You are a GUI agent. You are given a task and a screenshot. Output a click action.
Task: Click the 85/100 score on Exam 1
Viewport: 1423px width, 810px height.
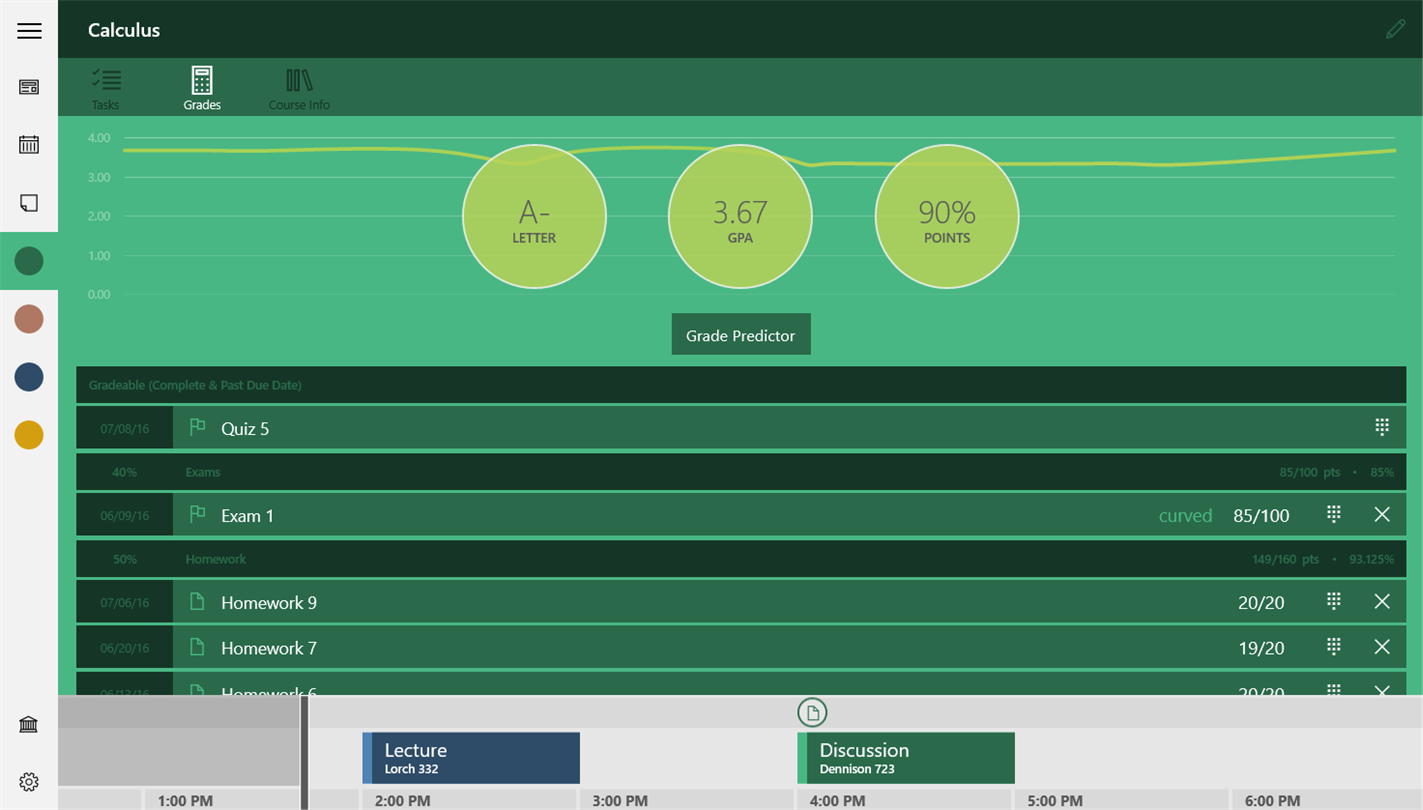click(1261, 516)
